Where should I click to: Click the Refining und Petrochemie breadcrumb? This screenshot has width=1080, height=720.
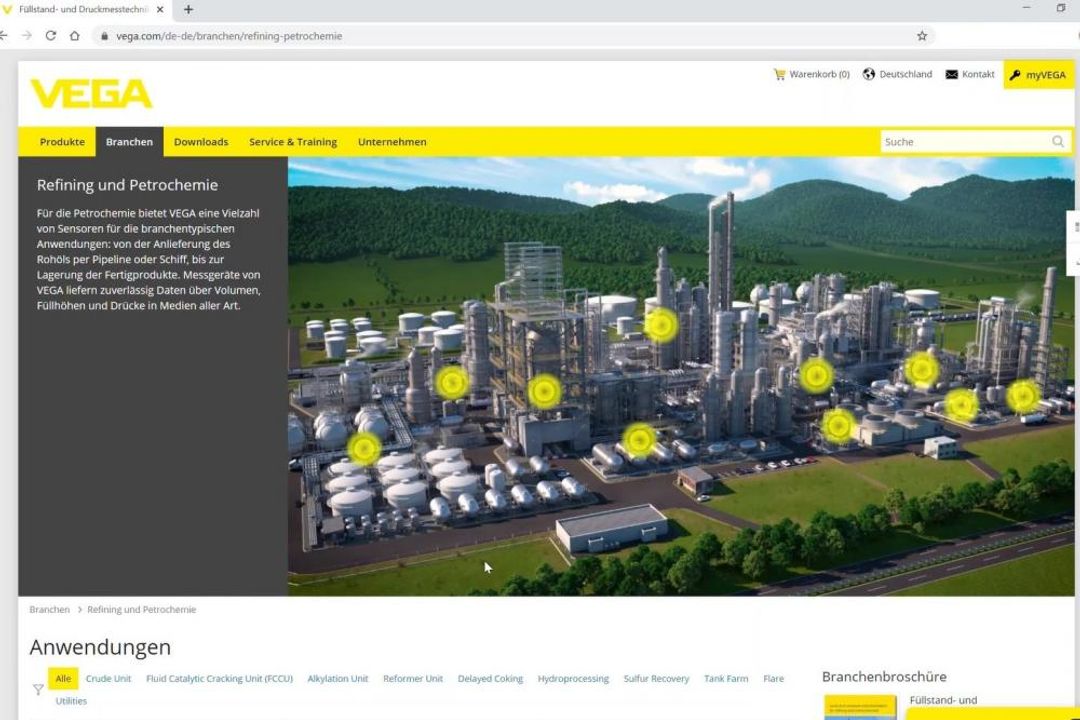point(141,610)
